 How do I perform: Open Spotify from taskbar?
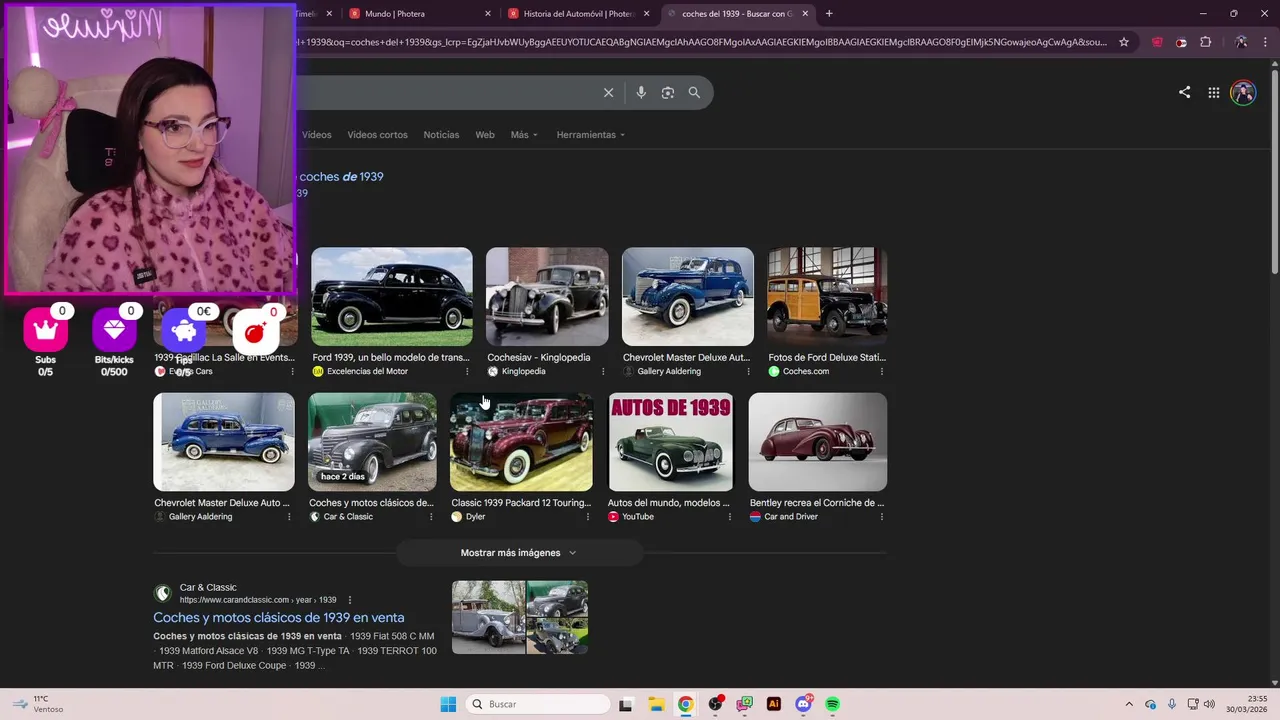tap(832, 704)
